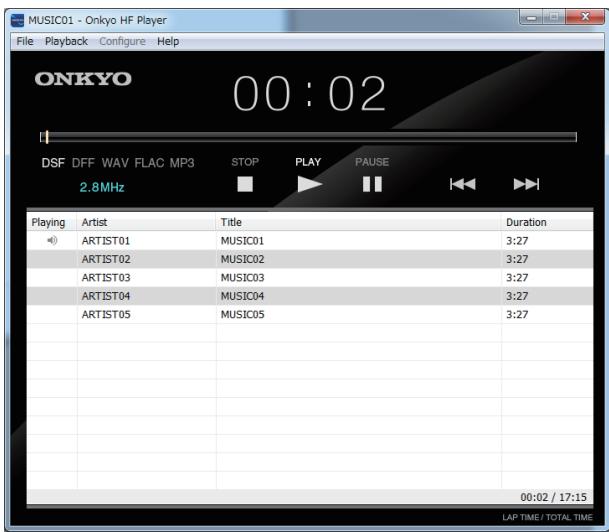
Task: Click the PAUSE label text
Action: pos(372,162)
